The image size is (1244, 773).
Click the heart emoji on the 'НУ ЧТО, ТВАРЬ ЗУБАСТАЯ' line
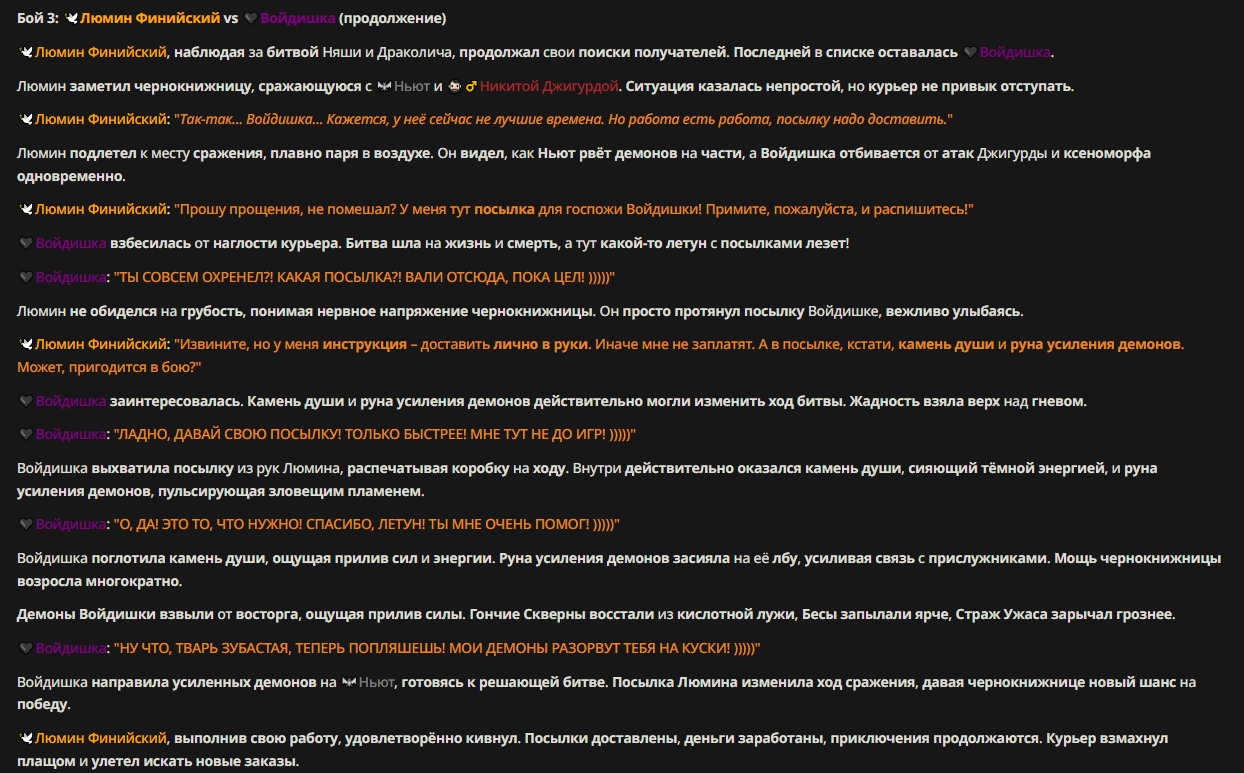tap(26, 648)
